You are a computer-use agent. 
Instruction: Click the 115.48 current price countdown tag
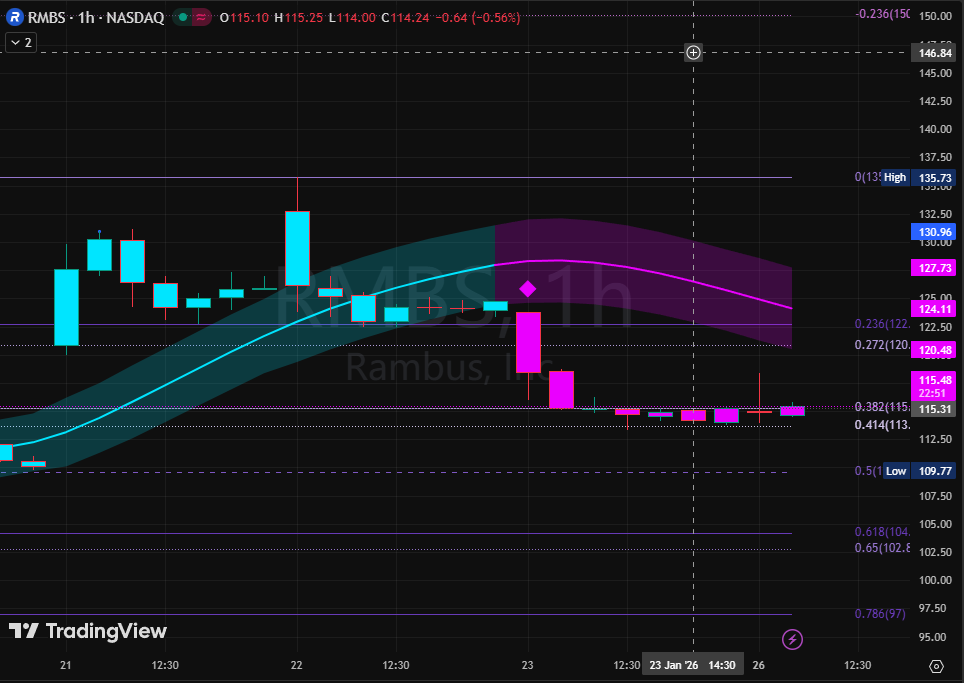[933, 386]
